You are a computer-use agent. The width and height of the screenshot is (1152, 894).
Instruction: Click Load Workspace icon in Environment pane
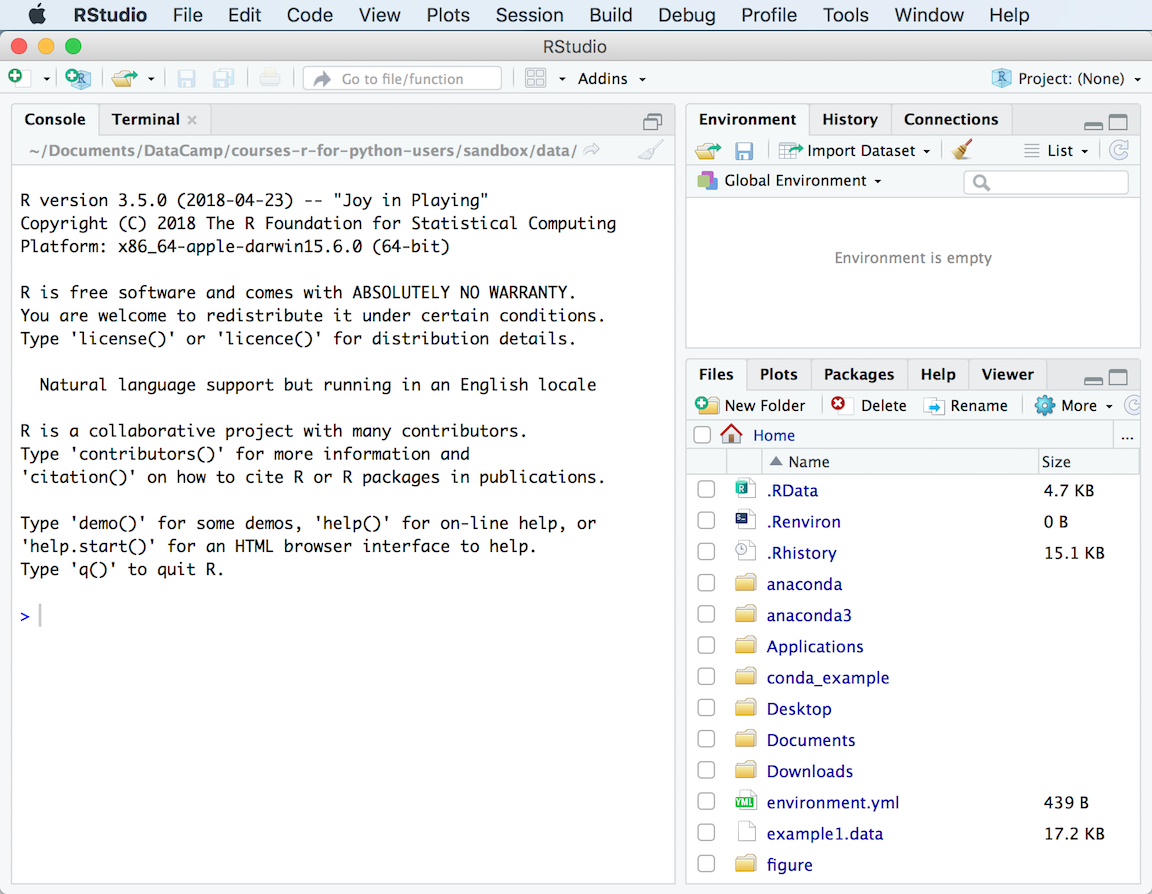tap(708, 151)
